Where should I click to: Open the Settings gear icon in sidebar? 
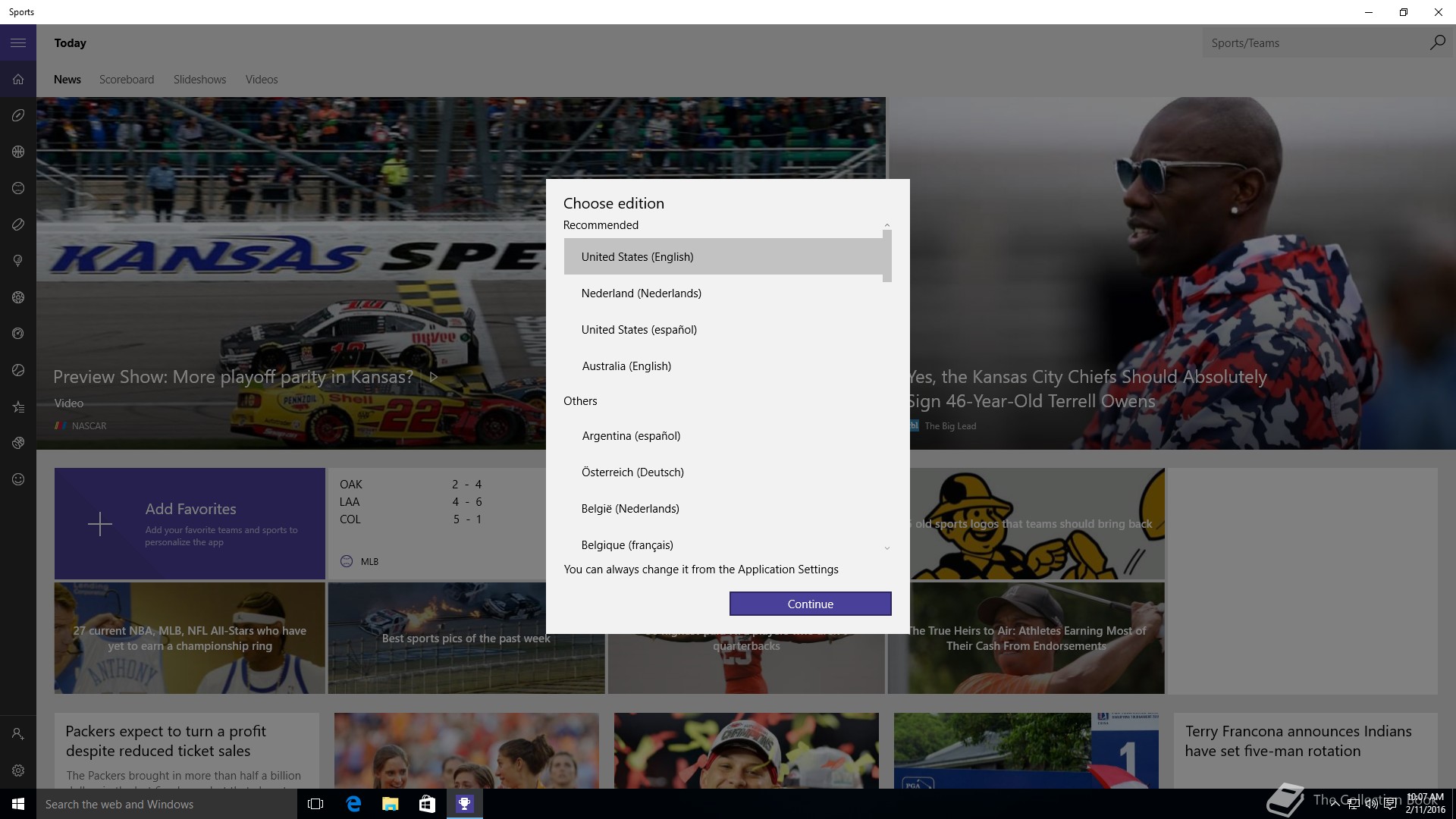point(18,770)
